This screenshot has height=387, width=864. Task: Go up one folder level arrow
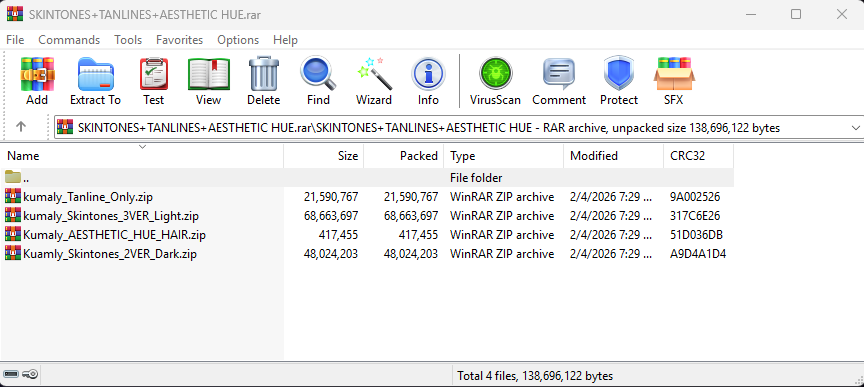(21, 127)
